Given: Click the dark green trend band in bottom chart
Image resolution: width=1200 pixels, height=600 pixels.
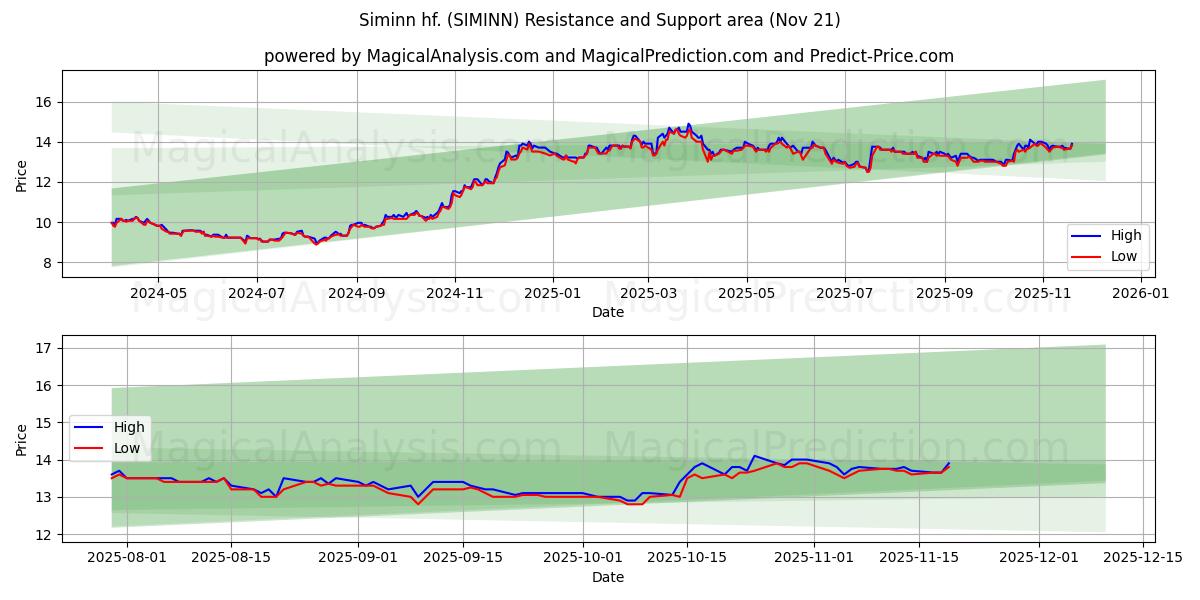Looking at the screenshot, I should (x=900, y=470).
